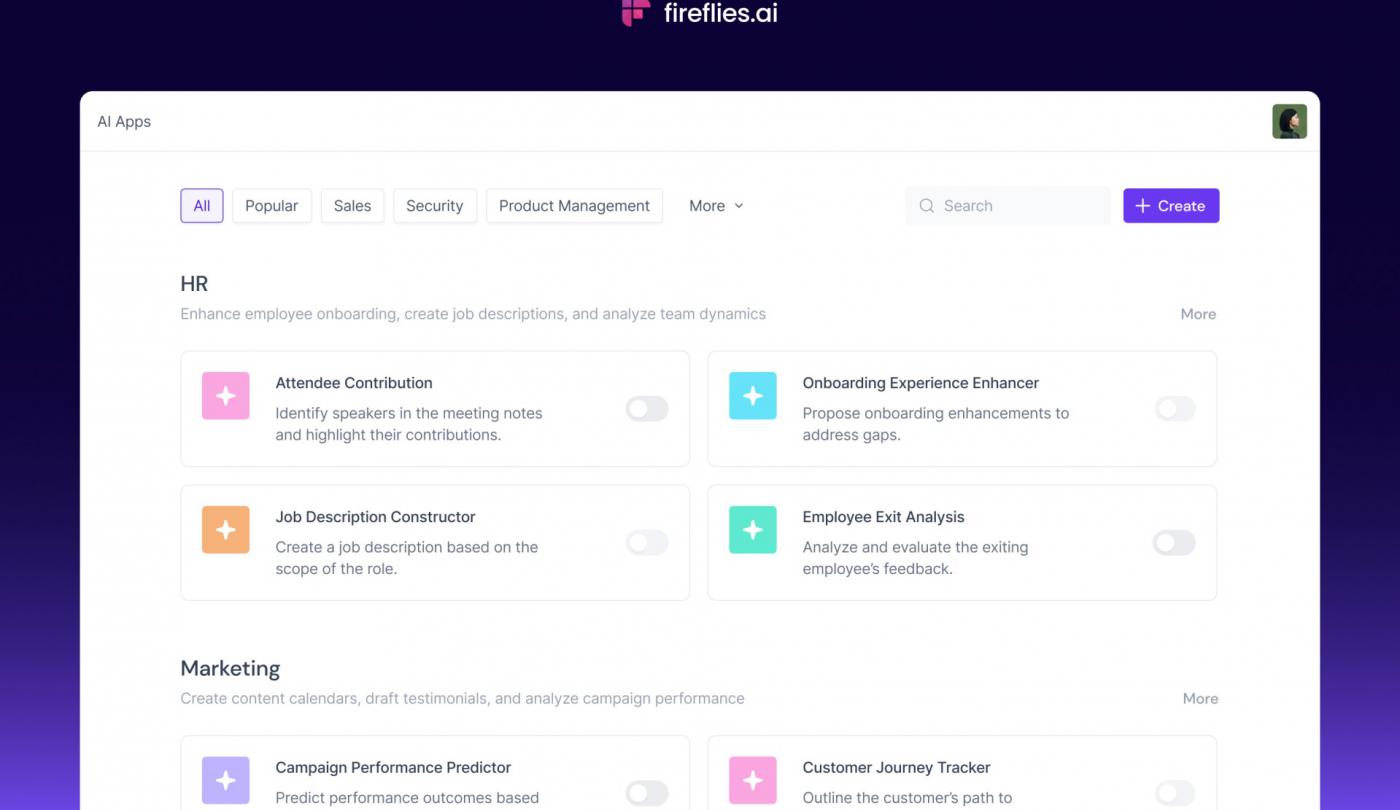The height and width of the screenshot is (810, 1400).
Task: Open Campaign Performance Predictor title
Action: point(393,768)
